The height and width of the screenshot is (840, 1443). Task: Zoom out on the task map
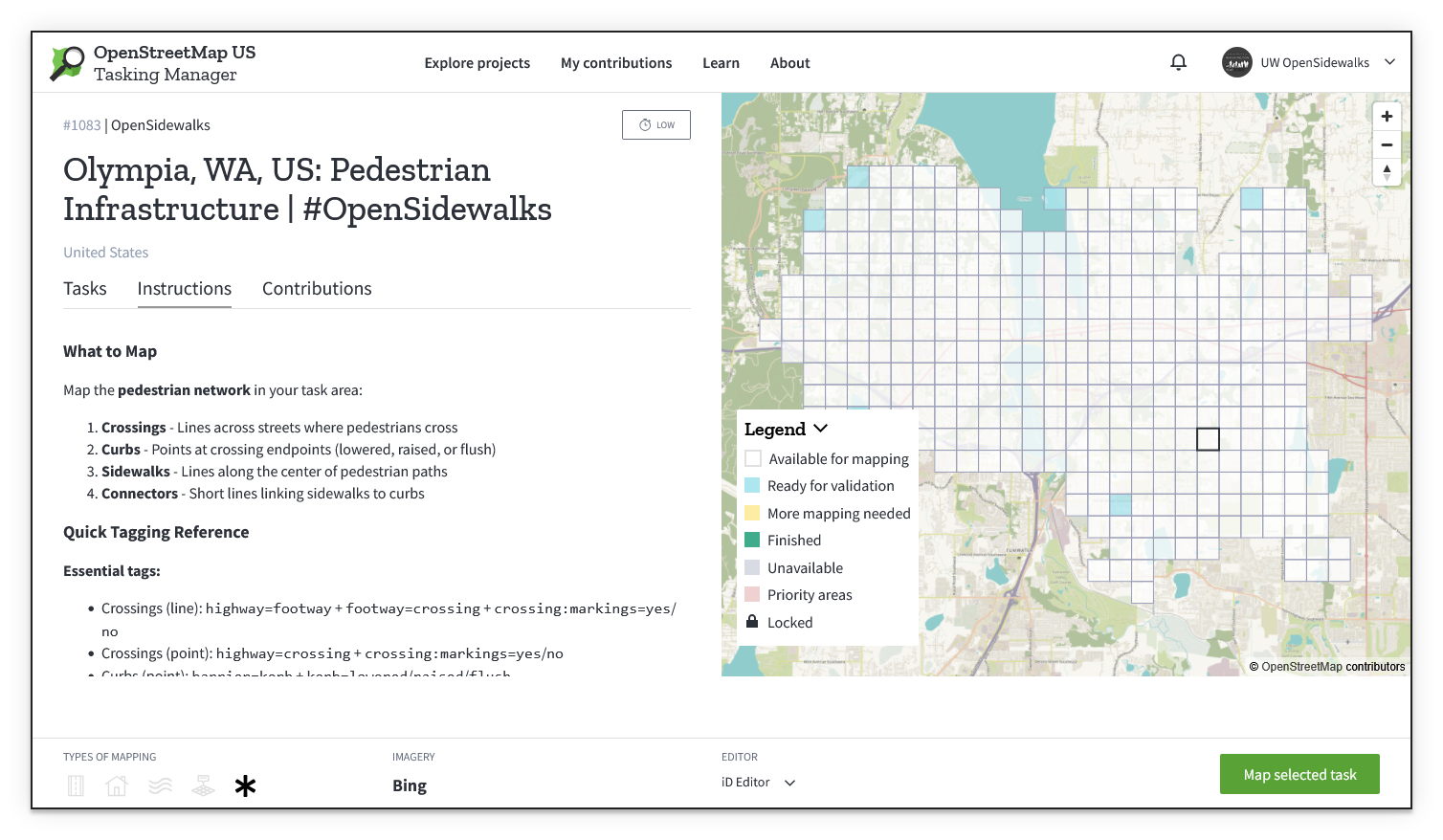tap(1386, 144)
